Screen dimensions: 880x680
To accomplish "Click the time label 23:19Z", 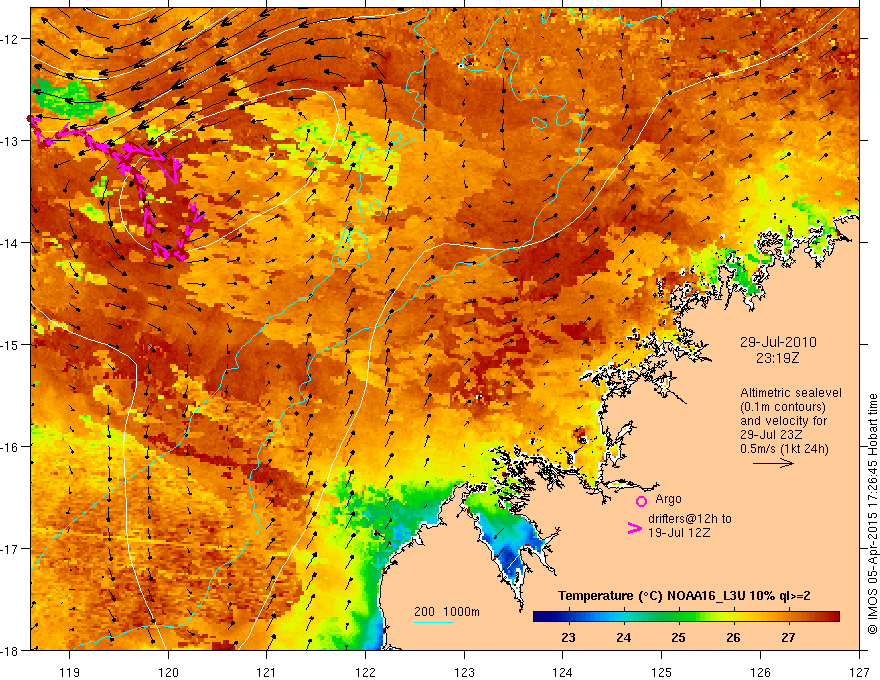I will pyautogui.click(x=777, y=358).
